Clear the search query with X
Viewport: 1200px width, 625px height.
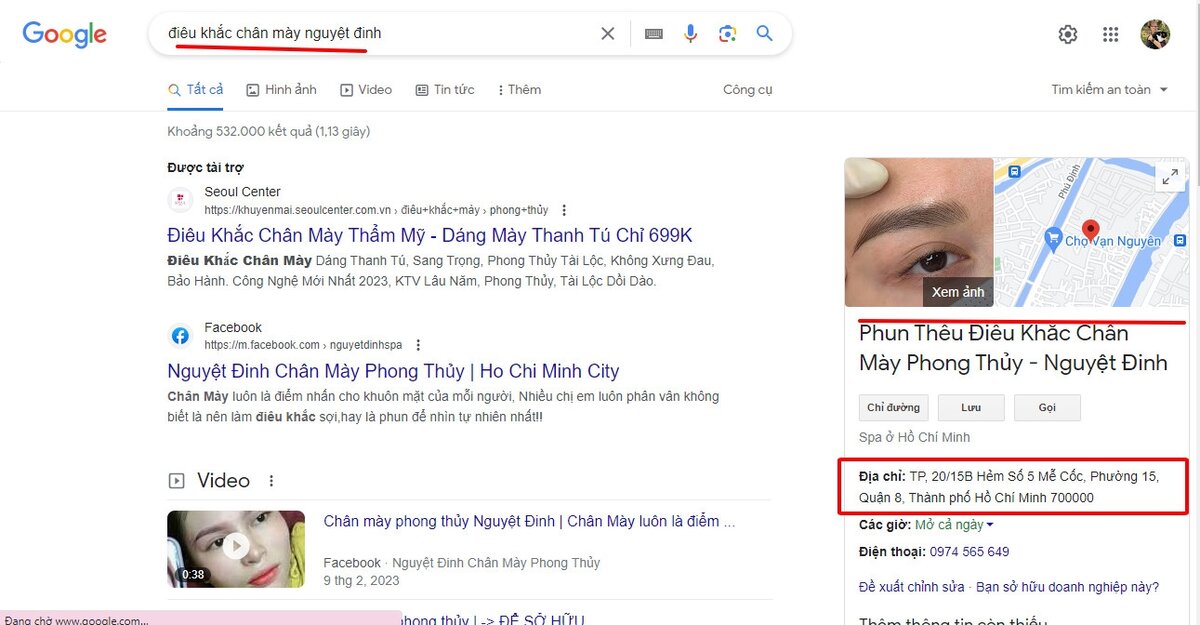[x=608, y=34]
